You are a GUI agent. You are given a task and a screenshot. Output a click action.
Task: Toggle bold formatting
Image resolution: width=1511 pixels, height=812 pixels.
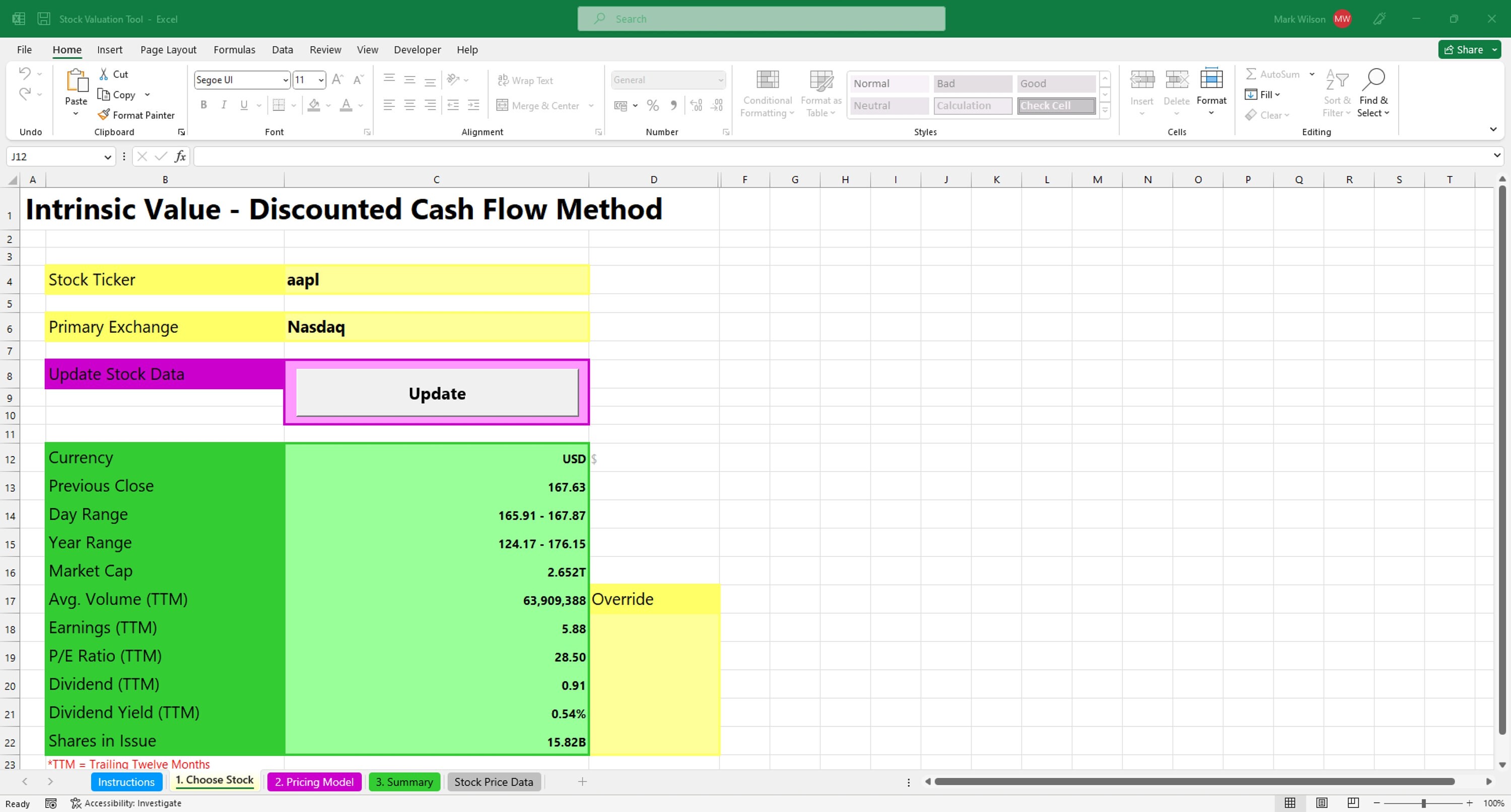tap(203, 105)
